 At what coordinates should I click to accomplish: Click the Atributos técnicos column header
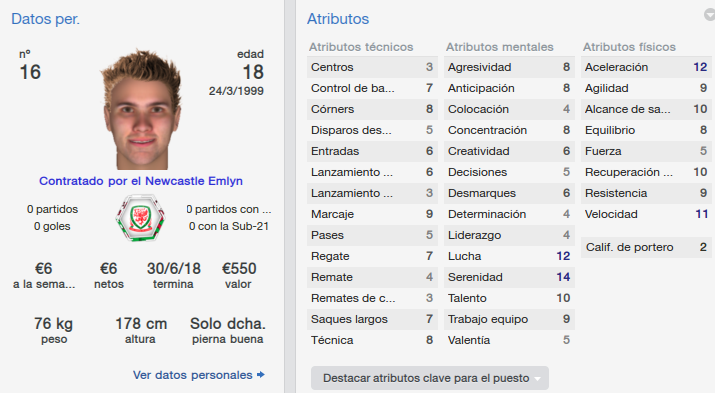coord(361,47)
